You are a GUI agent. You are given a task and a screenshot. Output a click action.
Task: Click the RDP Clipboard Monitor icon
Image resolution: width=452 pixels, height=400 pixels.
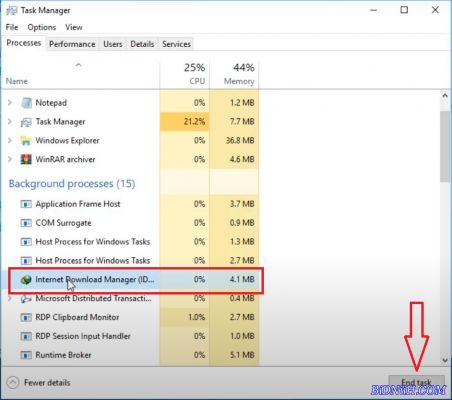tap(26, 317)
